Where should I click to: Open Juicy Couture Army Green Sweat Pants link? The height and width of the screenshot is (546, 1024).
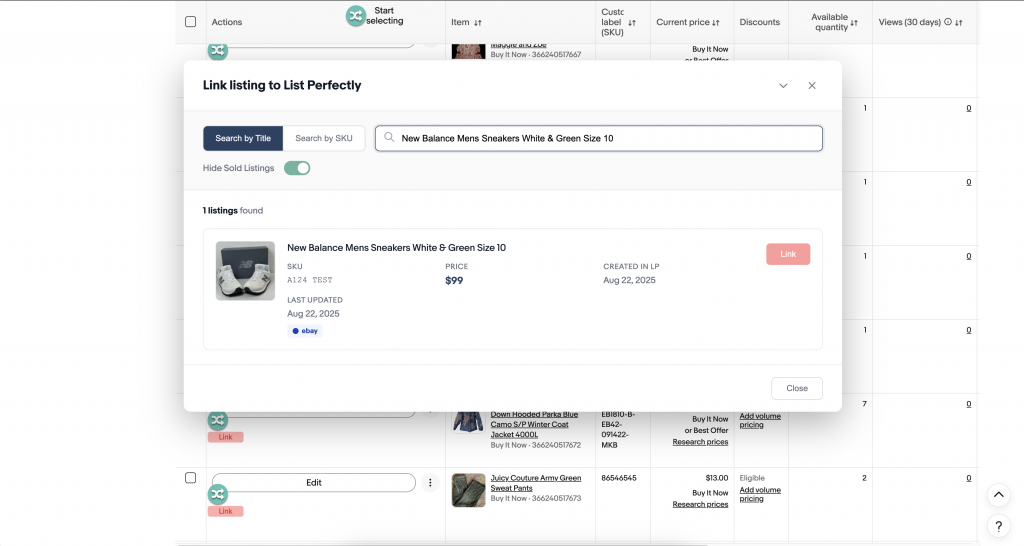[x=536, y=483]
